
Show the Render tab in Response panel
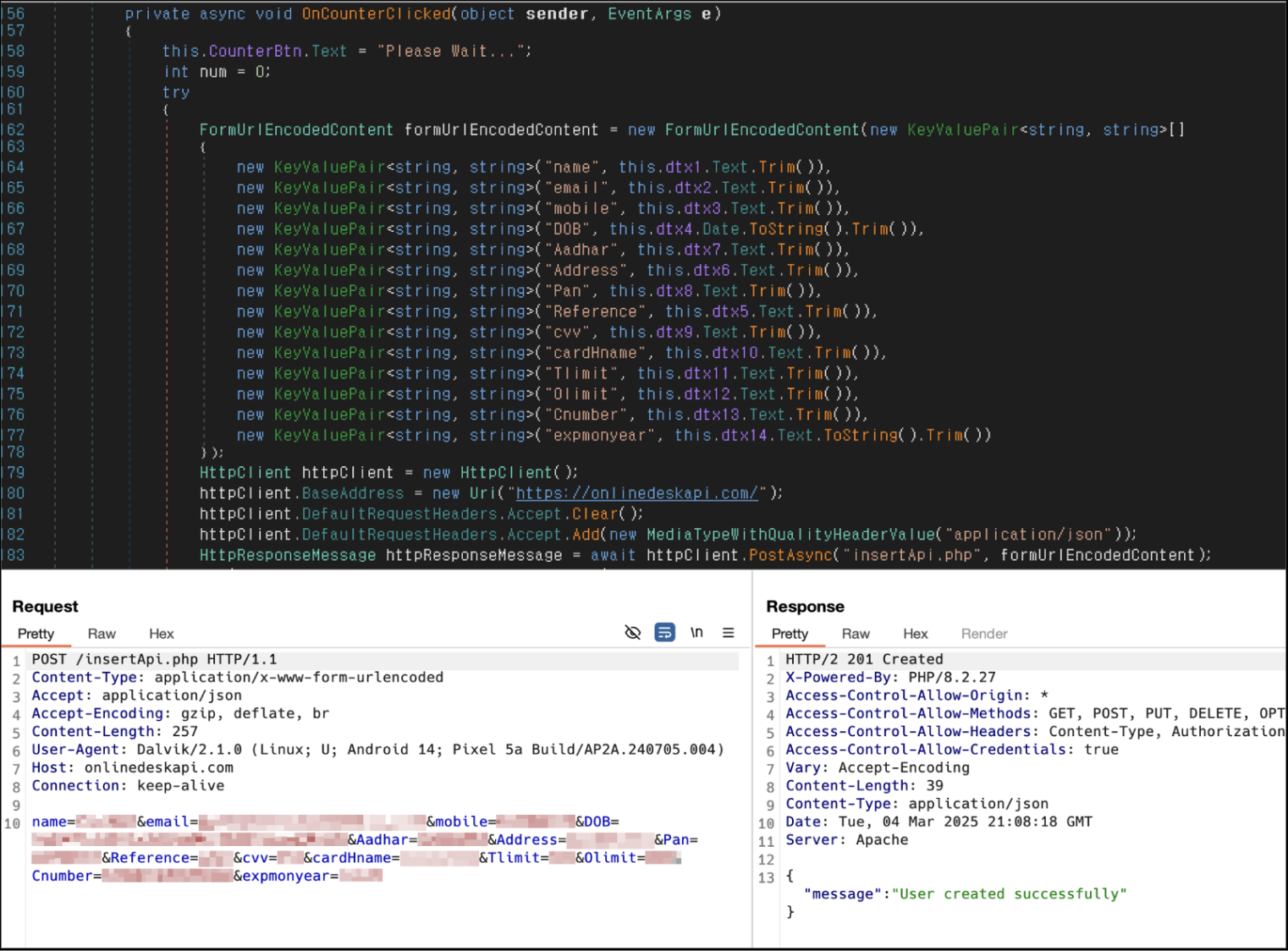click(x=983, y=634)
